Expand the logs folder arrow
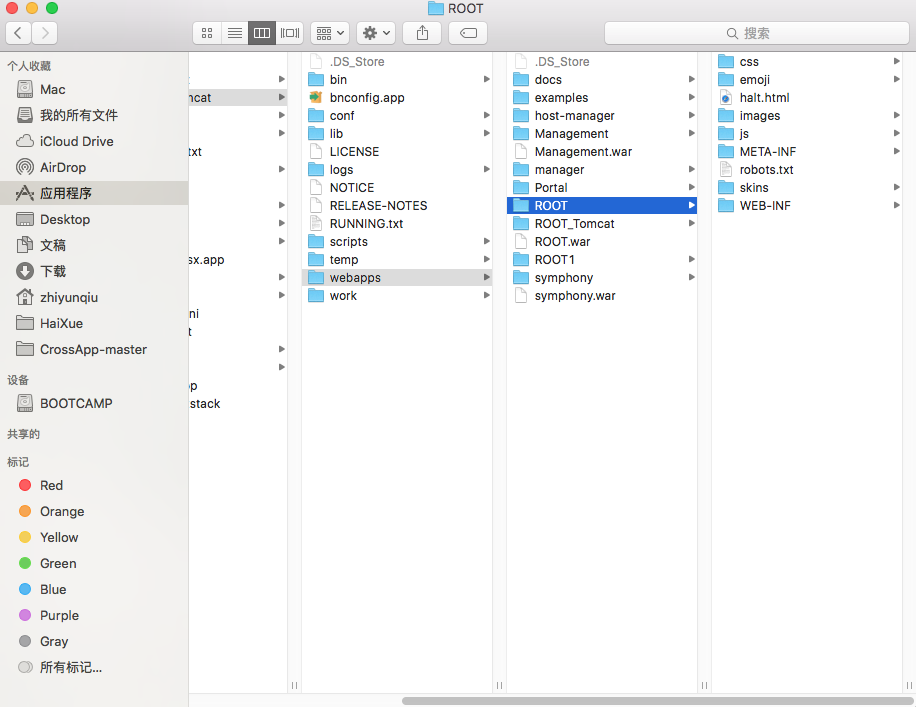 [487, 169]
